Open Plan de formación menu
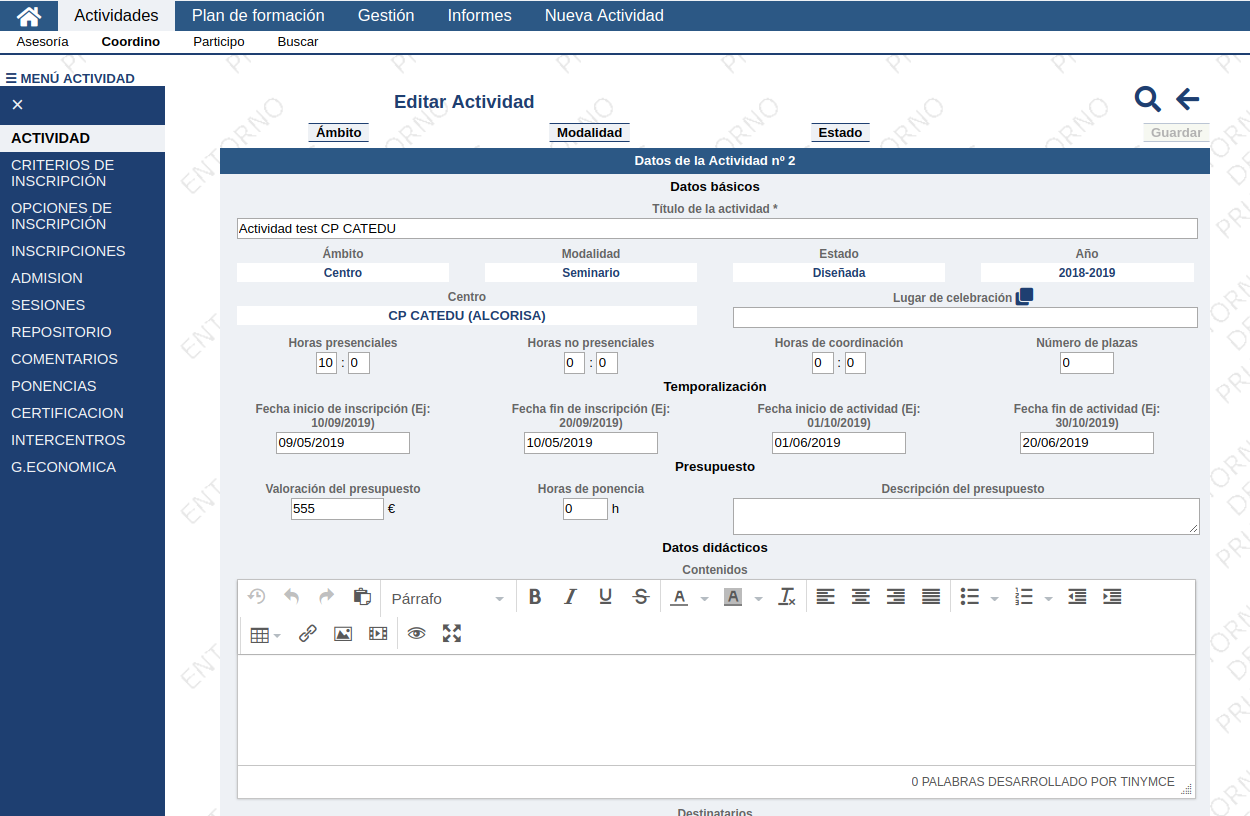The image size is (1250, 816). [x=258, y=15]
